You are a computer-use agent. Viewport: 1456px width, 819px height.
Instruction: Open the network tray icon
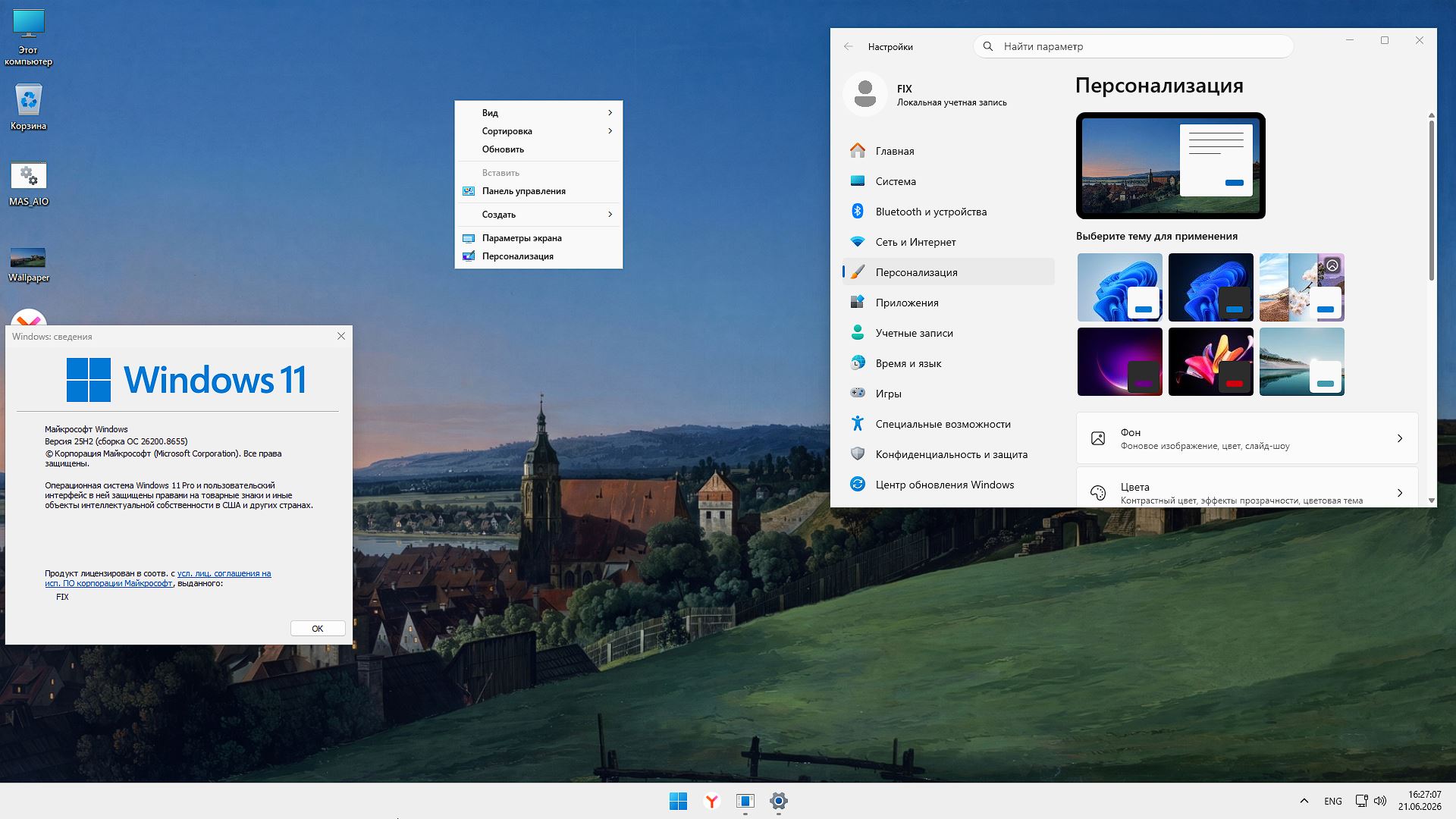pyautogui.click(x=1362, y=801)
